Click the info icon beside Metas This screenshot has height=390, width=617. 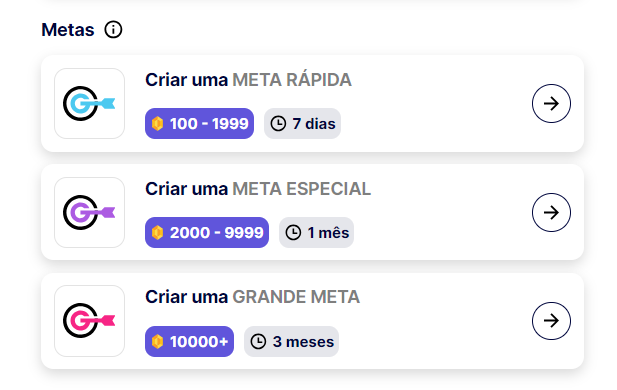coord(113,30)
